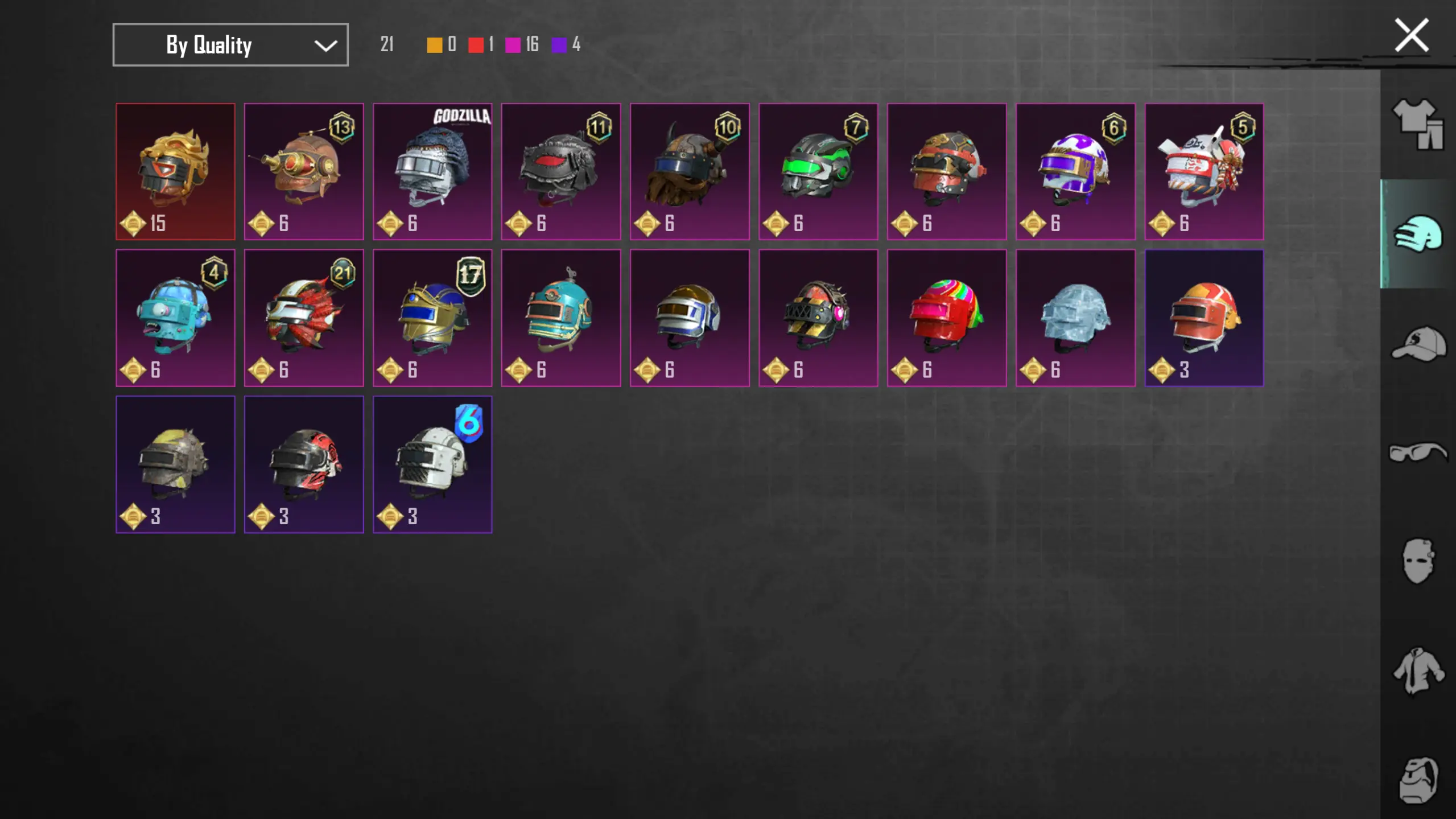Close the inventory with the X icon
Image resolution: width=1456 pixels, height=819 pixels.
point(1412,35)
